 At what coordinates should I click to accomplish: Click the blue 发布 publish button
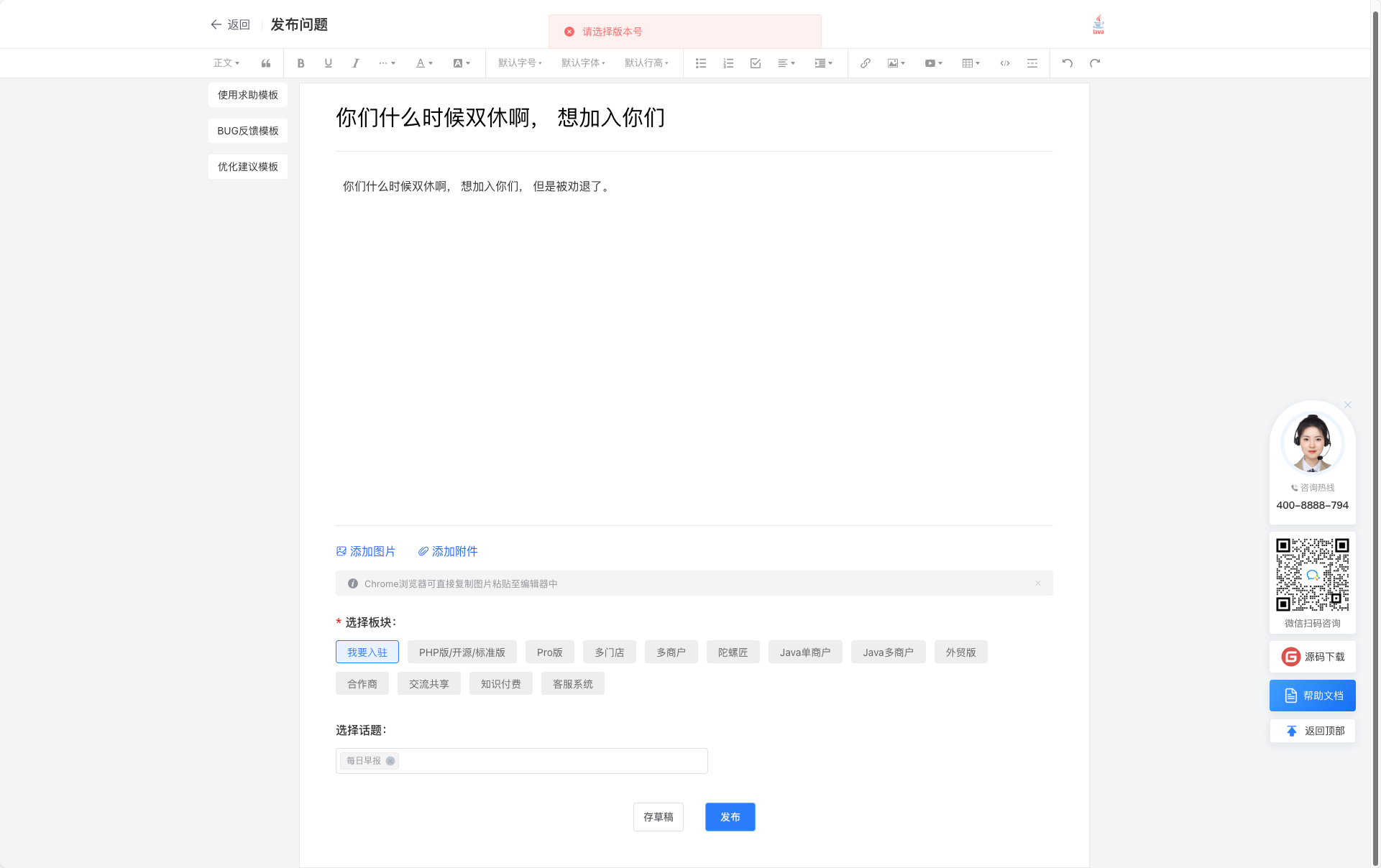coord(730,817)
